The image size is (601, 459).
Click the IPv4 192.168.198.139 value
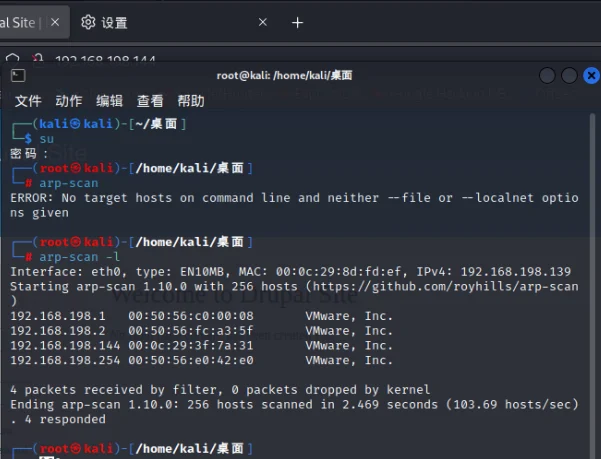pyautogui.click(x=516, y=272)
